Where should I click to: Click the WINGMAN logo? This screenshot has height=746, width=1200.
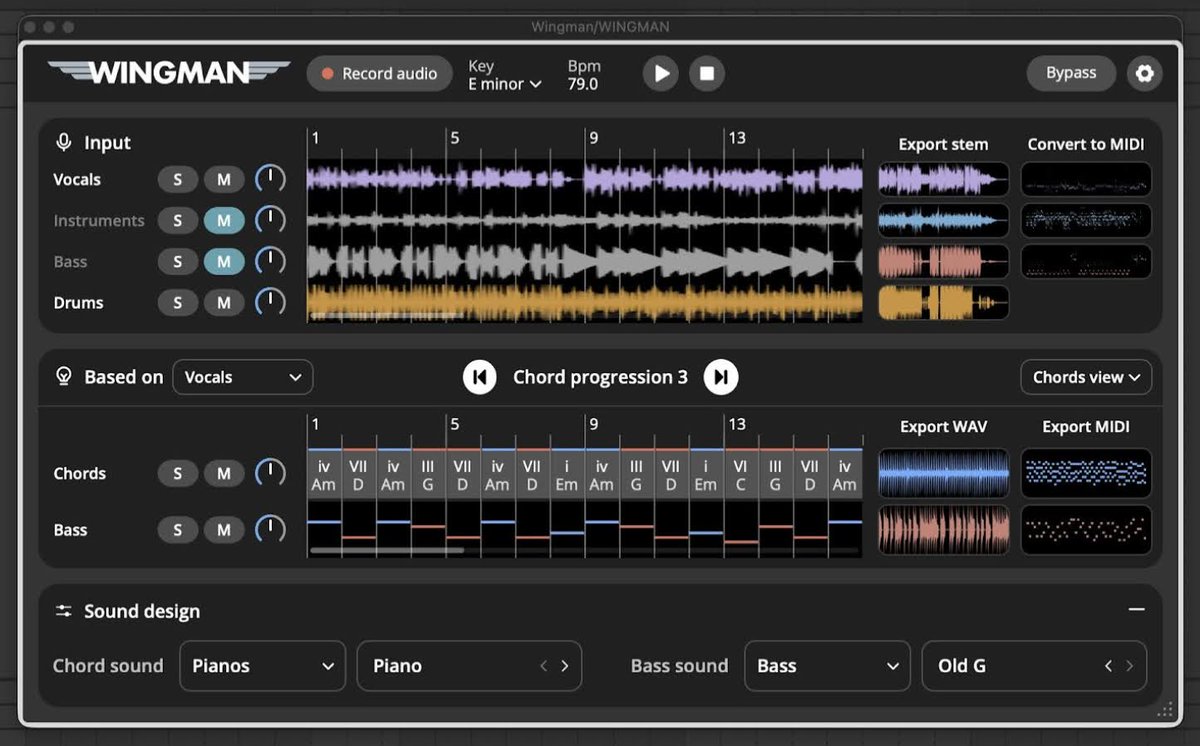[169, 72]
